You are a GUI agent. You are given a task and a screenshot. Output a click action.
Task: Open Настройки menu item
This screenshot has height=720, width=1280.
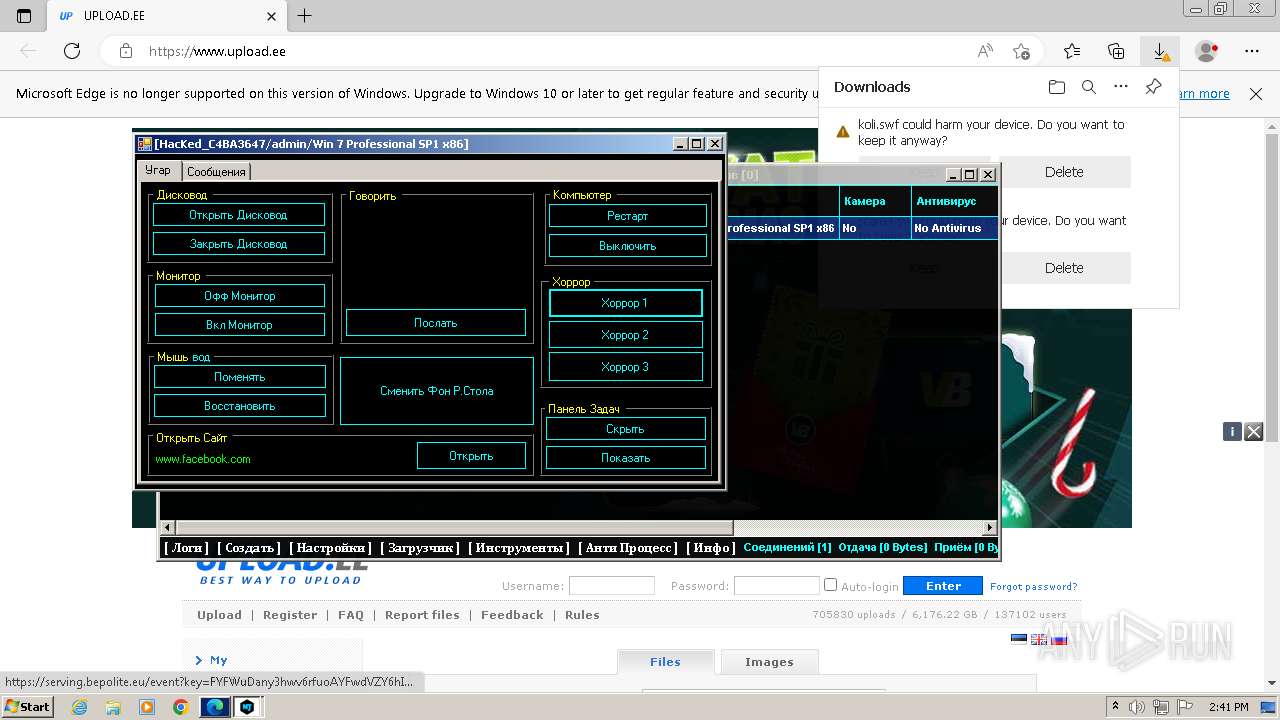coord(330,548)
